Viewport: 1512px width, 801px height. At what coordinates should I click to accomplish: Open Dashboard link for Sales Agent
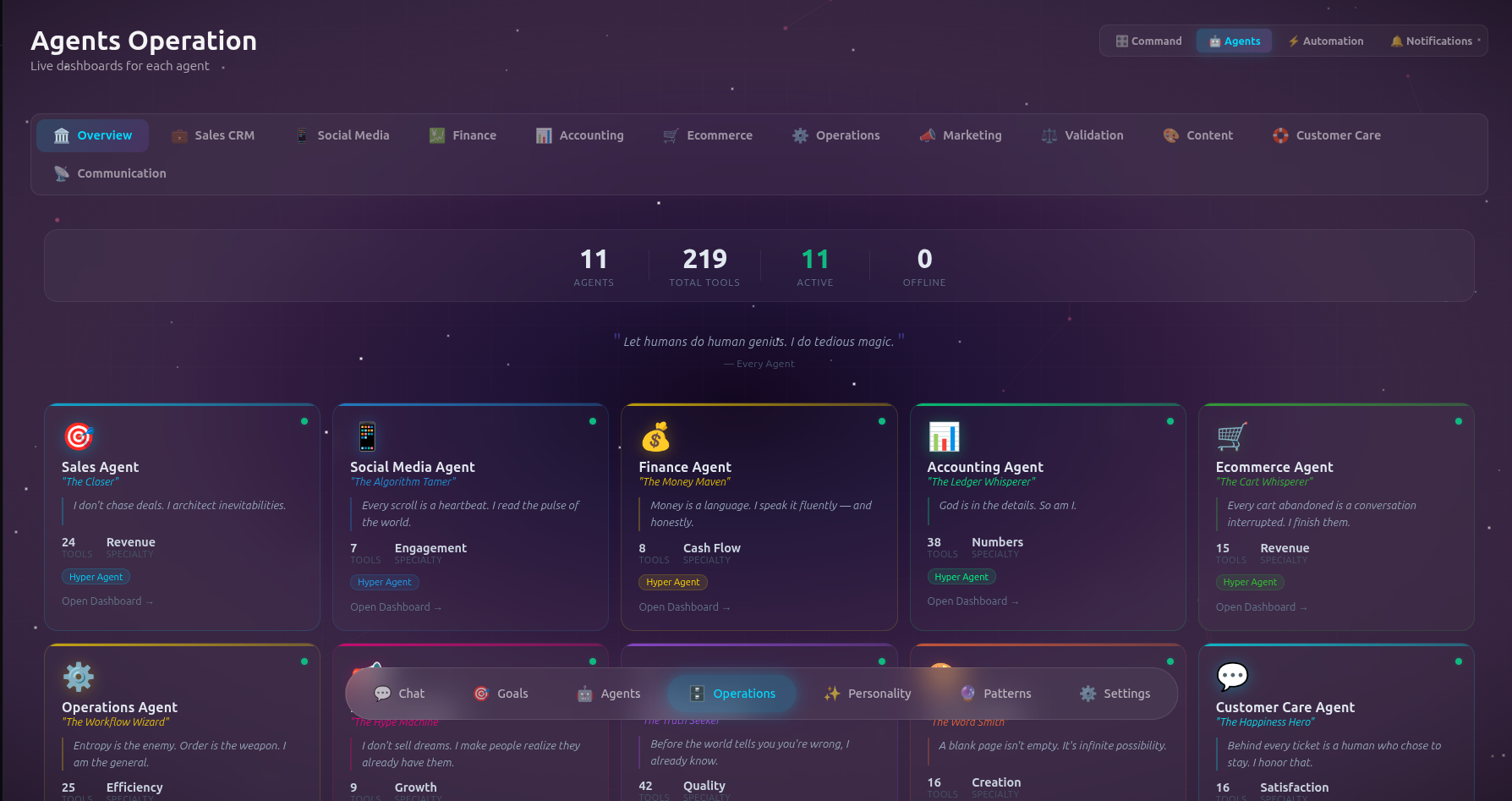click(107, 601)
